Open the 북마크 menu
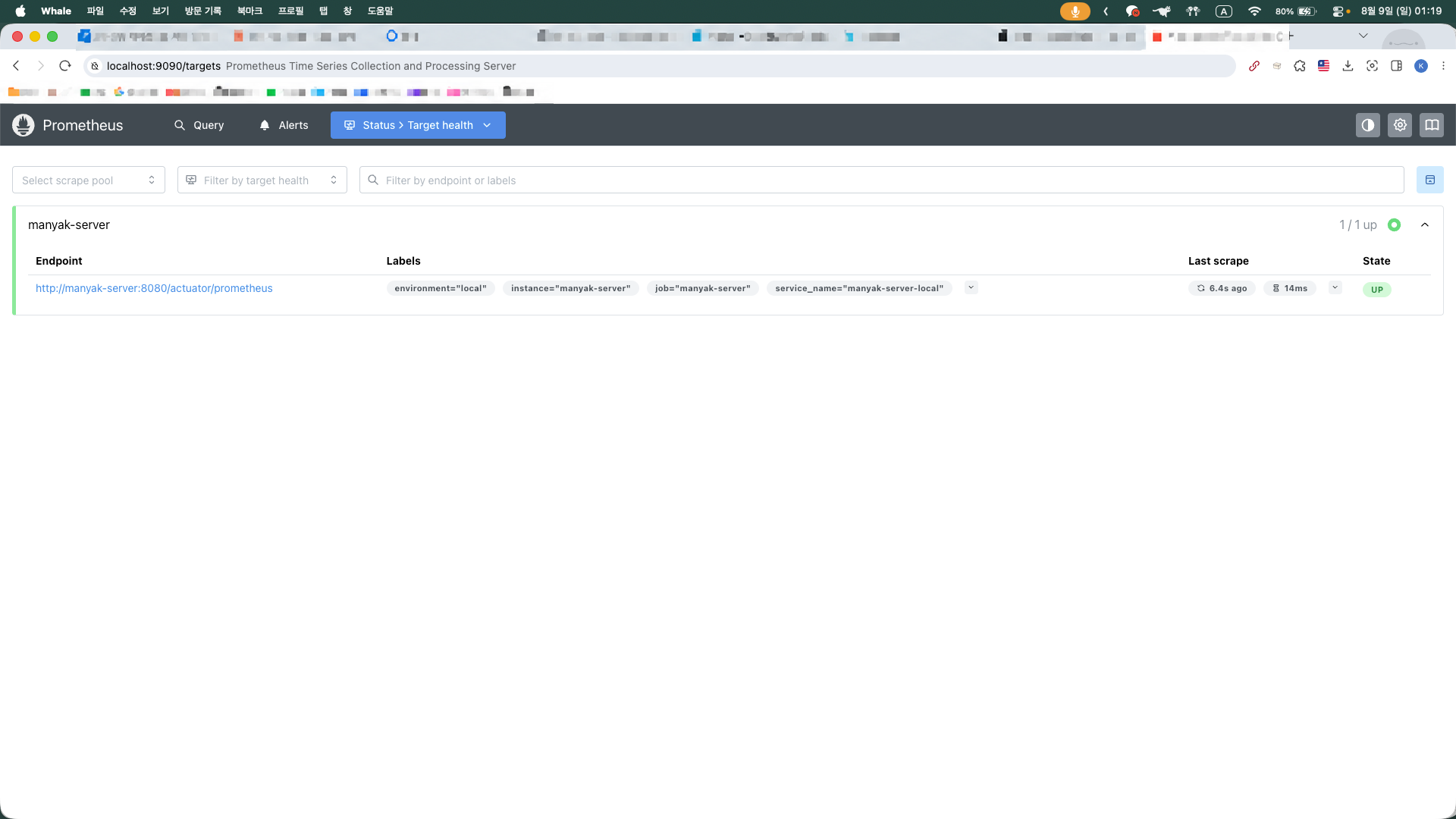The width and height of the screenshot is (1456, 819). [249, 11]
